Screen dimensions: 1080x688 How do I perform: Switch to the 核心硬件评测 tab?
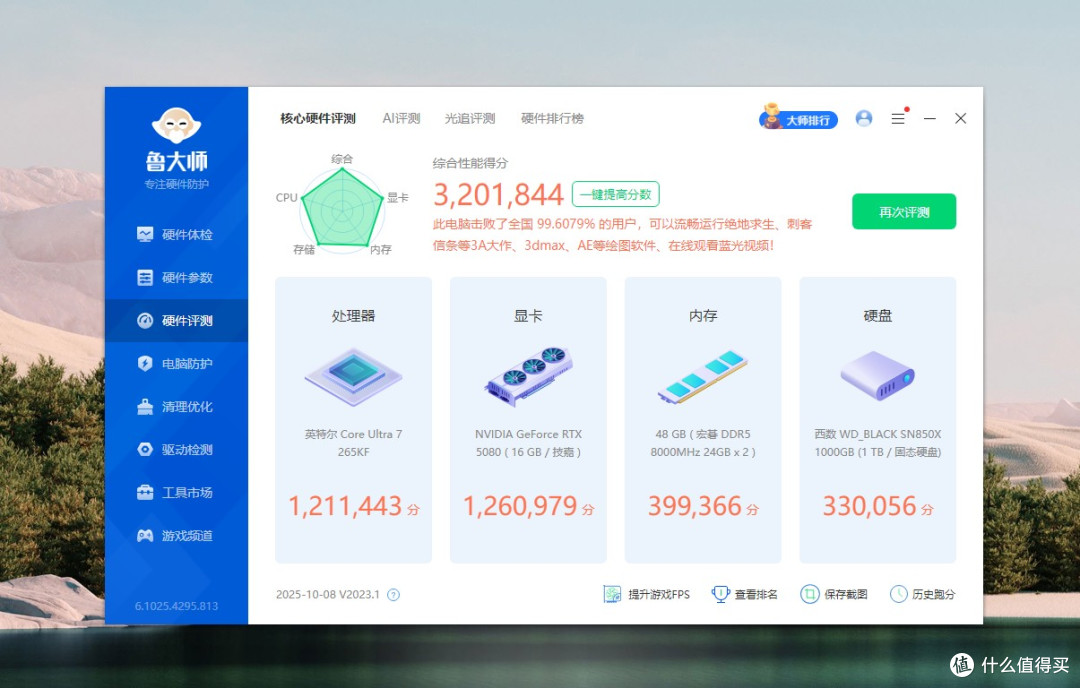(x=318, y=118)
